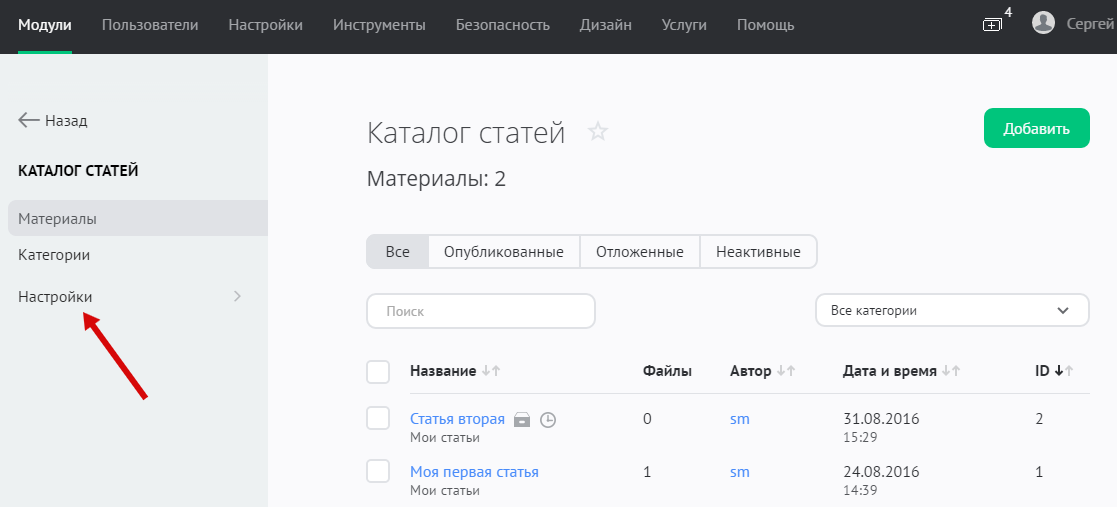The height and width of the screenshot is (507, 1117).
Task: Click the user avatar icon for Сергей
Action: (1043, 23)
